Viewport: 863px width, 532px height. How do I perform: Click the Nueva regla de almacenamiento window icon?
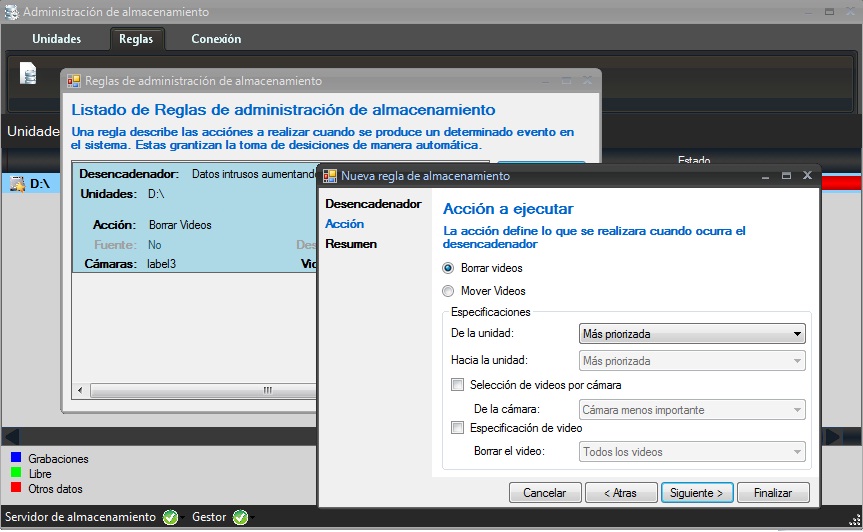pos(330,176)
